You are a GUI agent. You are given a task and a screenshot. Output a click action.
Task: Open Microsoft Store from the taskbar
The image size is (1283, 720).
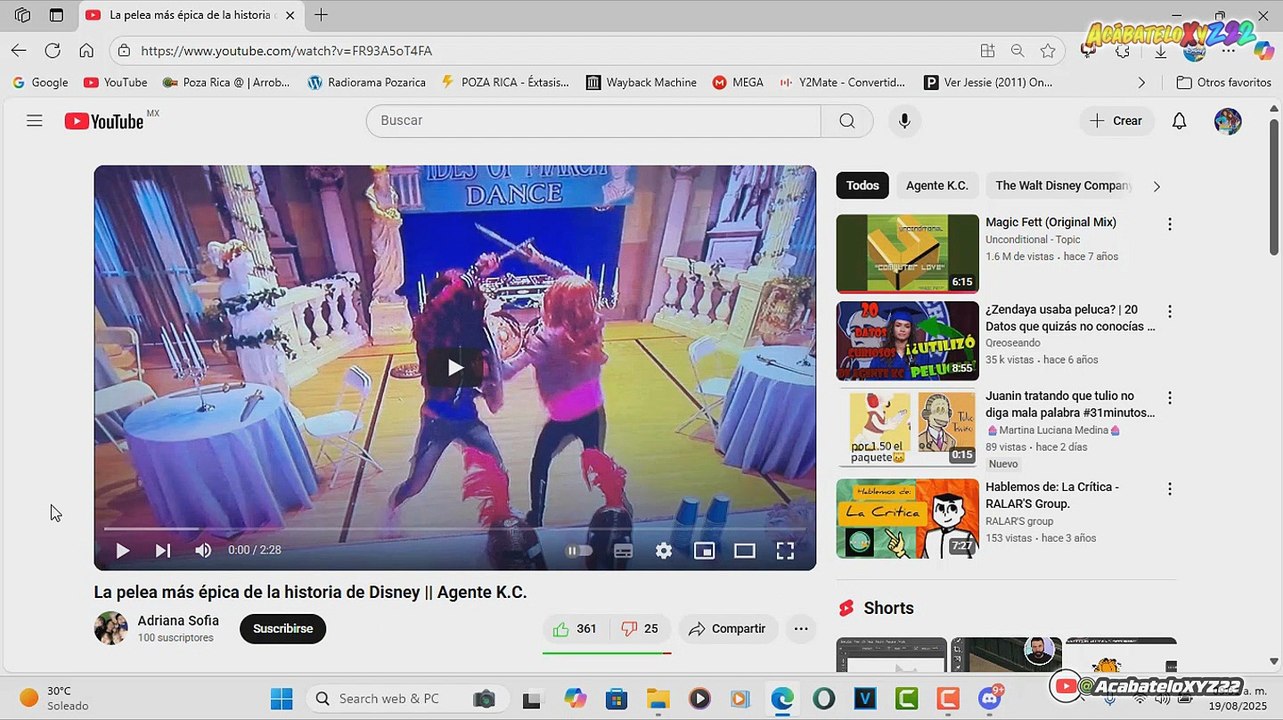point(616,698)
